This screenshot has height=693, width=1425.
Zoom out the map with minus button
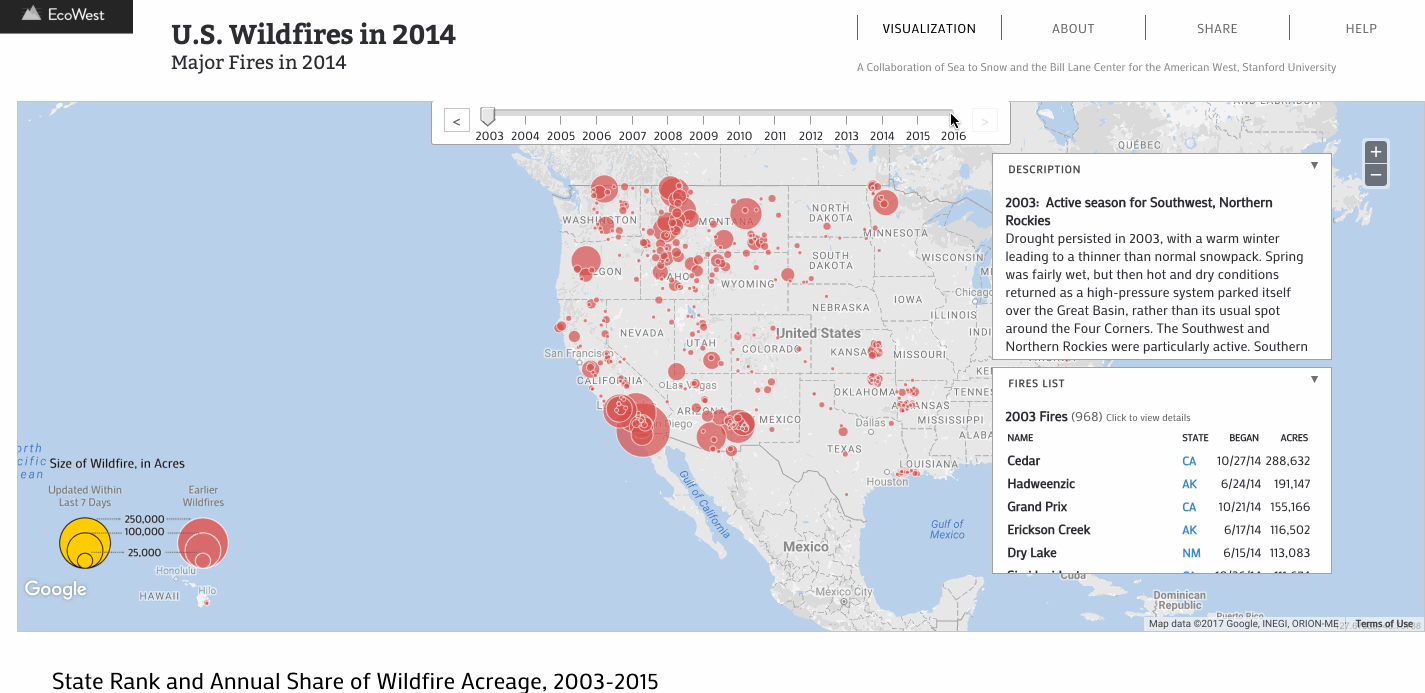pyautogui.click(x=1376, y=176)
